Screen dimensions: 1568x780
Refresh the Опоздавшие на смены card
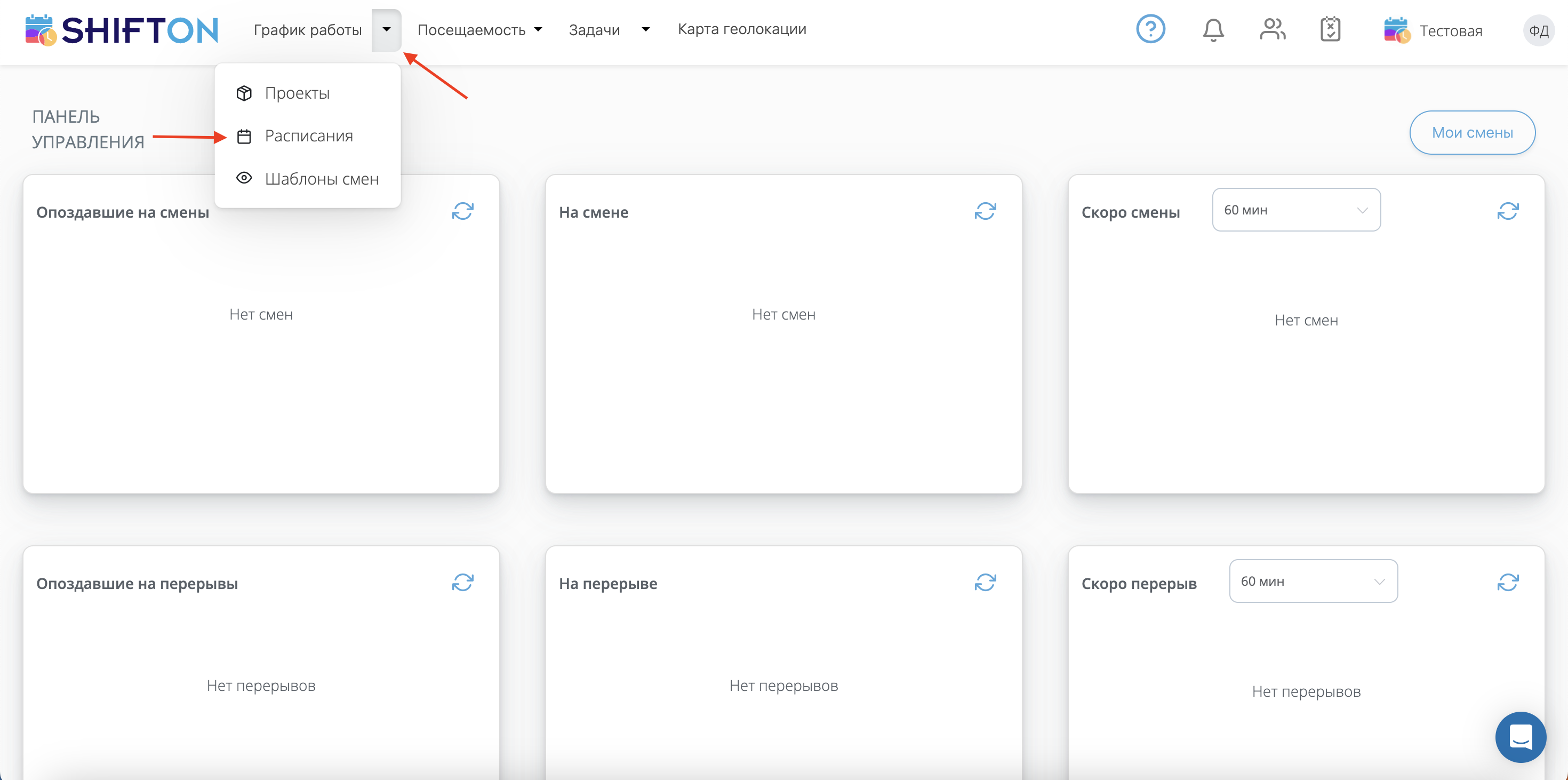pos(462,211)
